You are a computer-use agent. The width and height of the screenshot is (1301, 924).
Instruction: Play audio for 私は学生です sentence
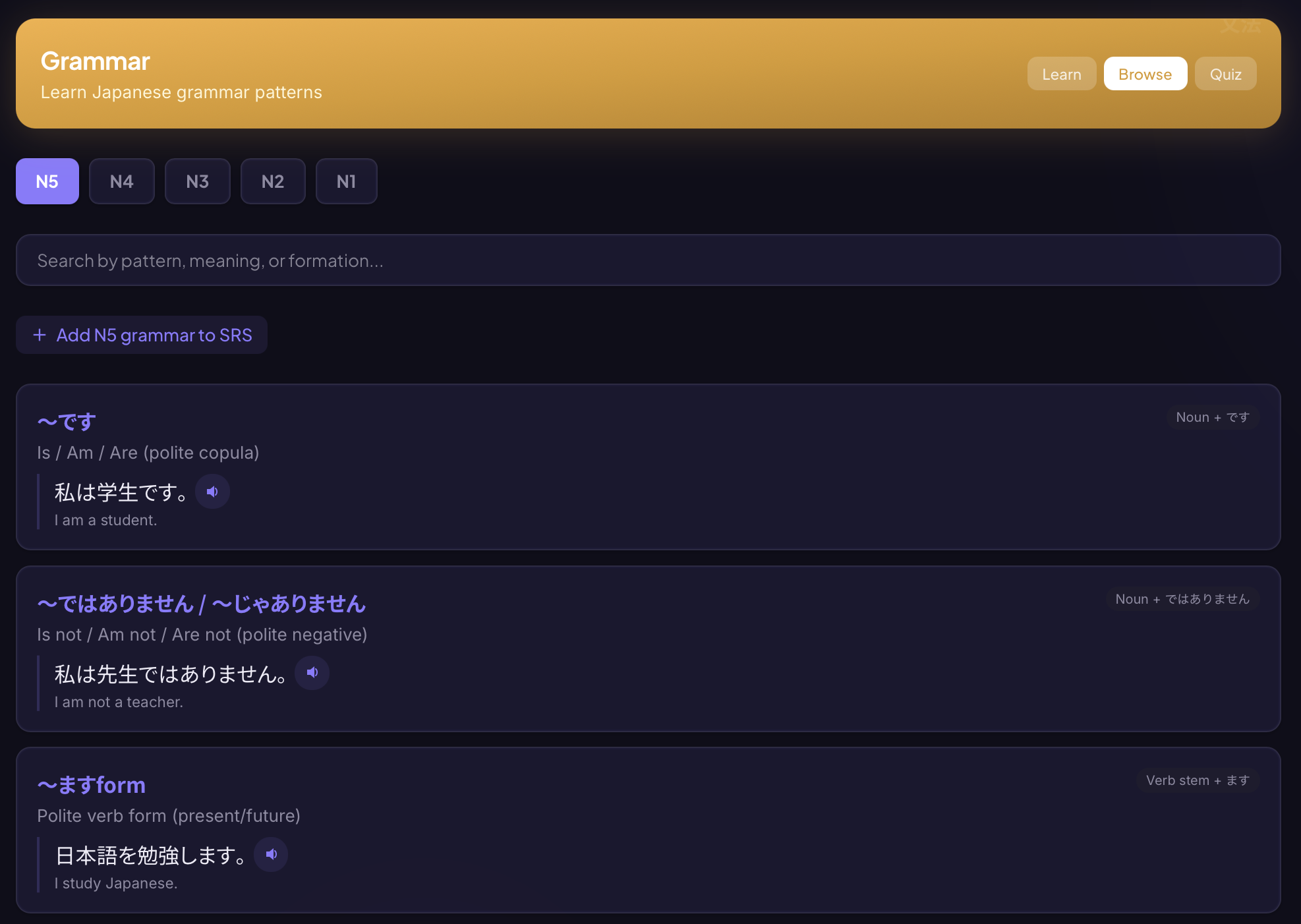click(212, 492)
